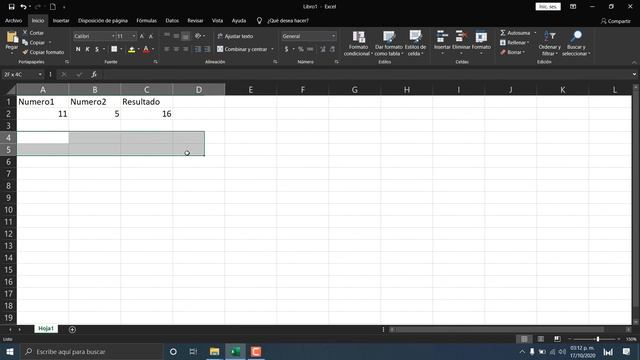Image resolution: width=640 pixels, height=360 pixels.
Task: Click the Autosuma sigma button
Action: [515, 33]
